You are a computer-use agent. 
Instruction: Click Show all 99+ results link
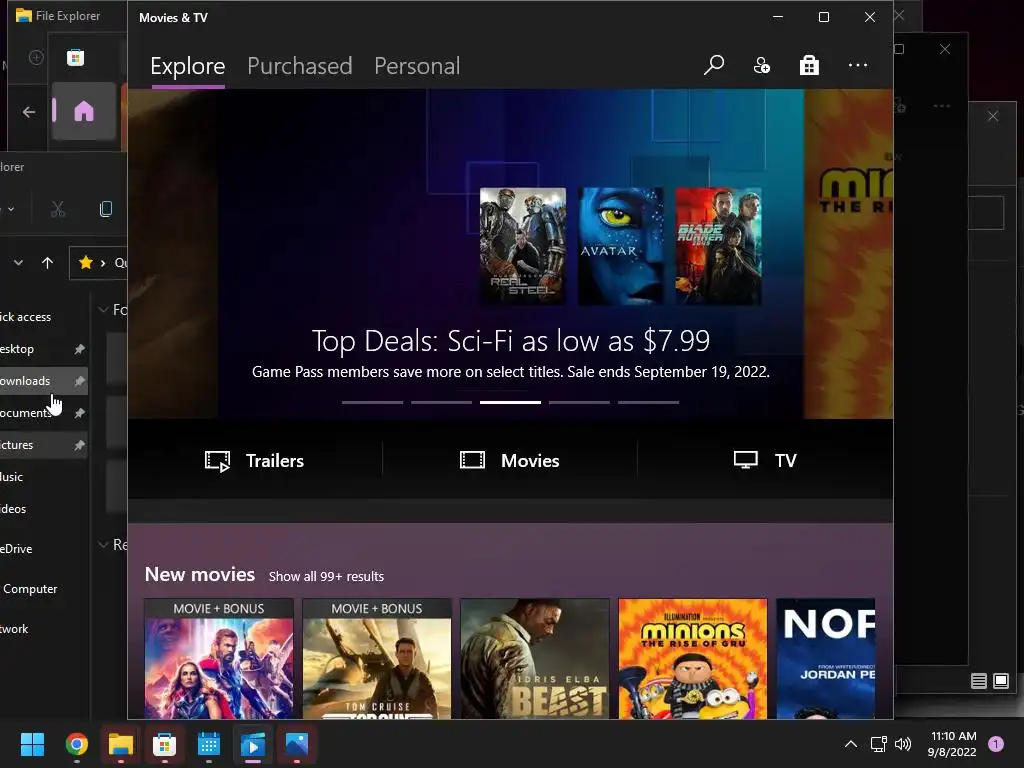[x=327, y=576]
